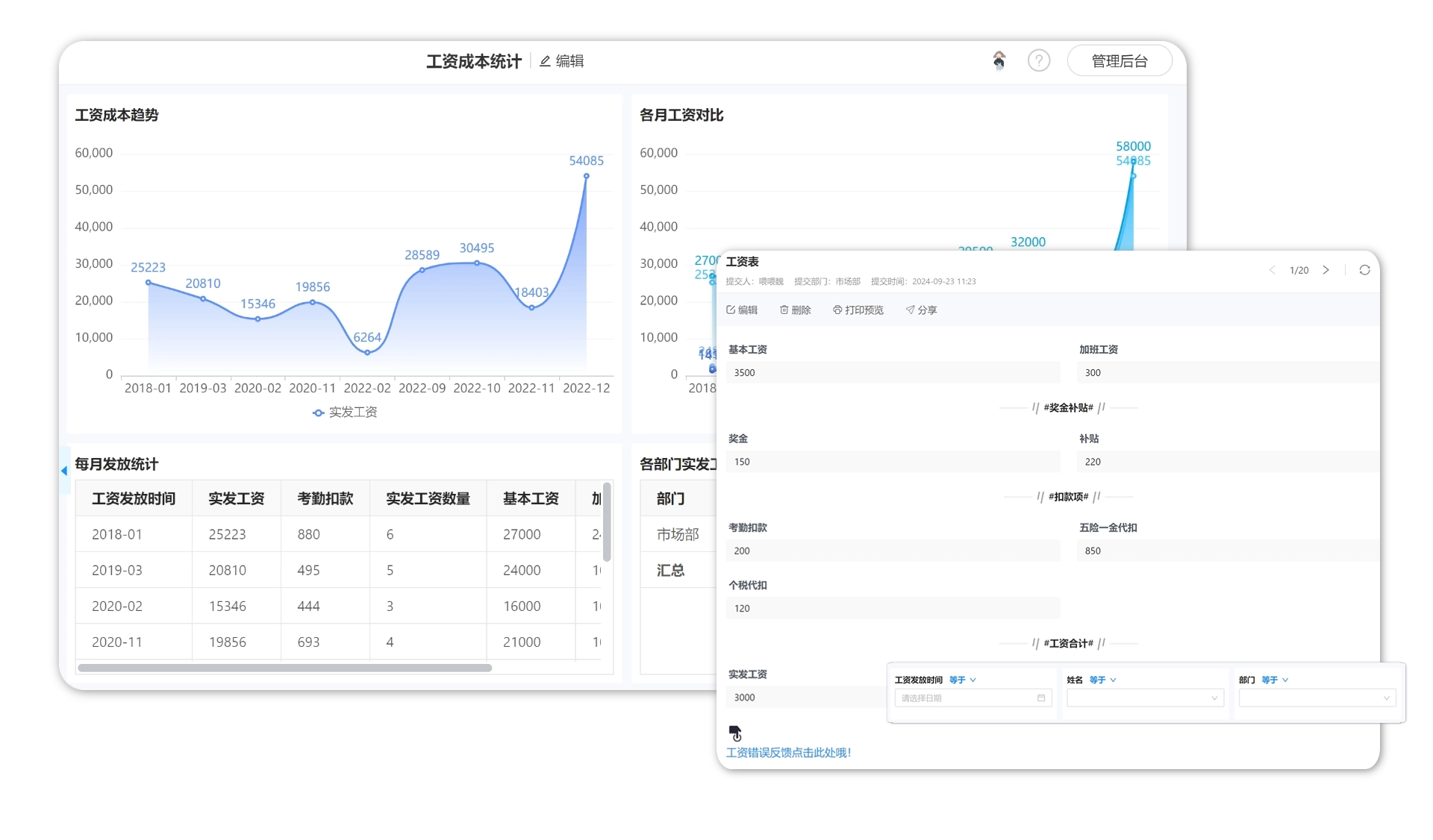Click 编辑 in the 工资表 toolbar
The width and height of the screenshot is (1433, 840).
point(742,310)
